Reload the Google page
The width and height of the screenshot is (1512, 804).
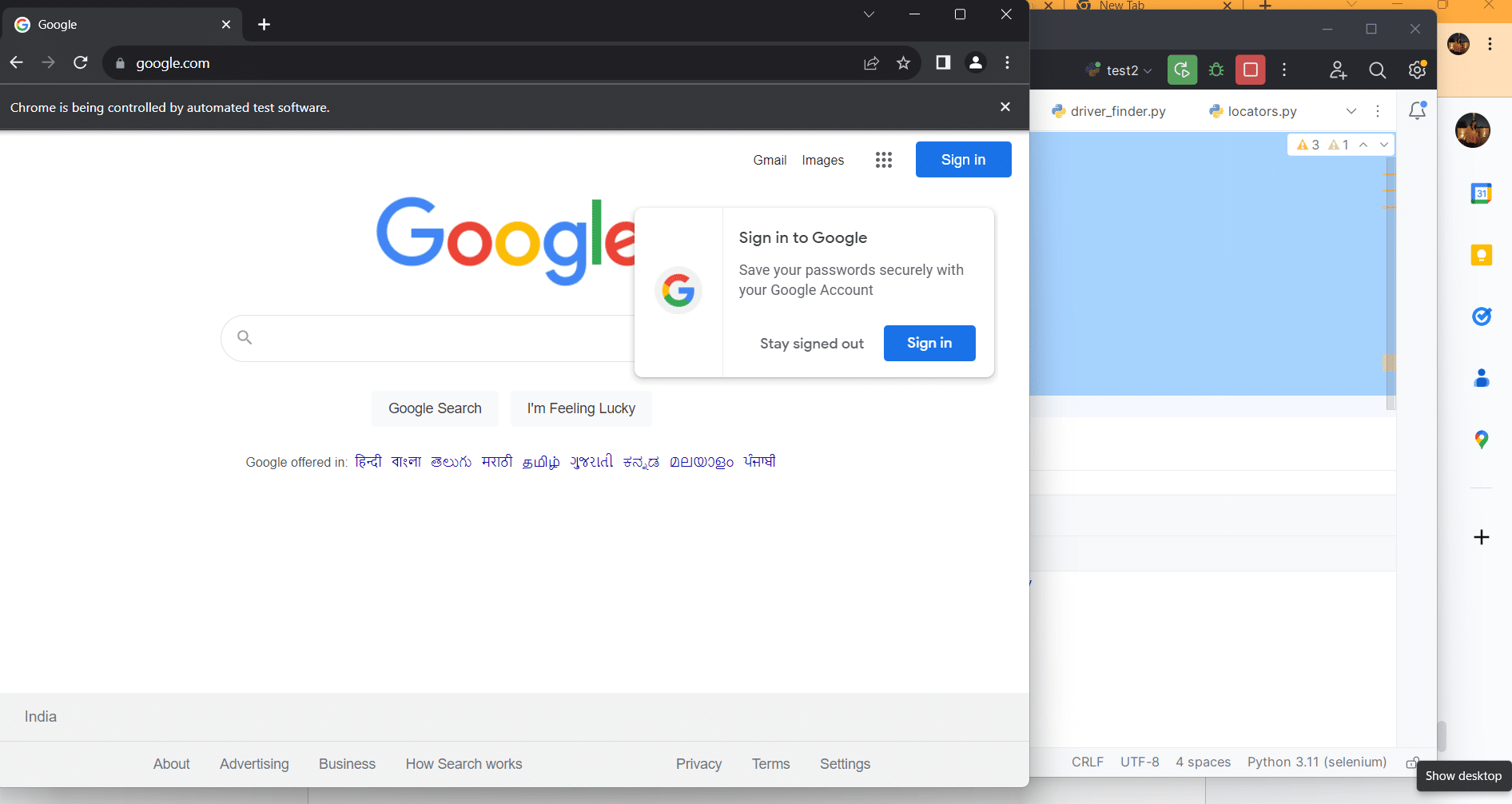(x=81, y=62)
